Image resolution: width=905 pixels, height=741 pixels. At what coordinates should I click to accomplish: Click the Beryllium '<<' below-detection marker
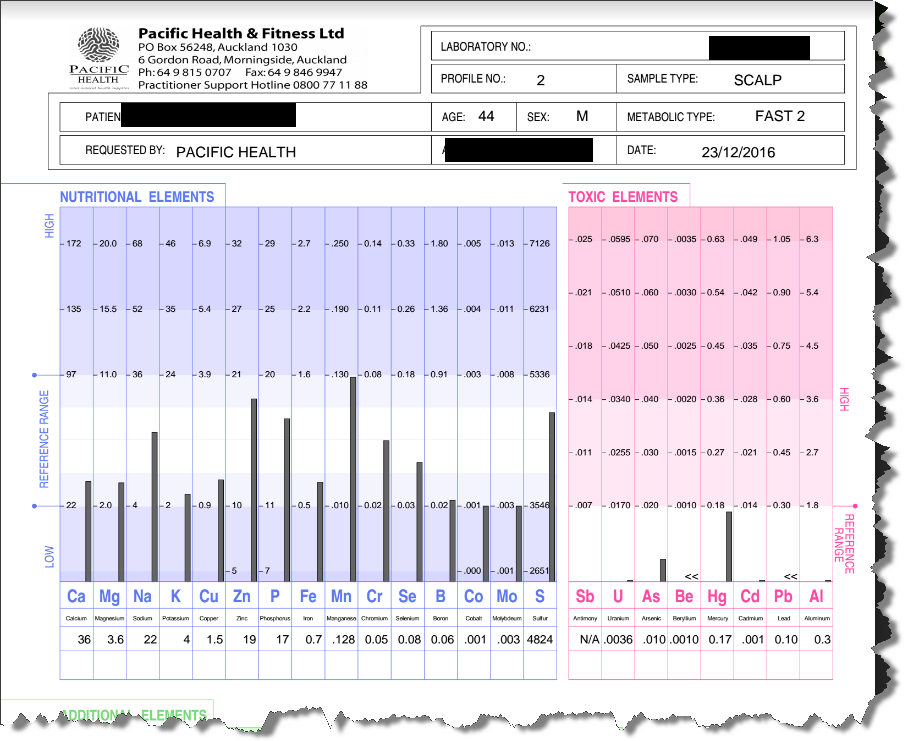(x=691, y=577)
